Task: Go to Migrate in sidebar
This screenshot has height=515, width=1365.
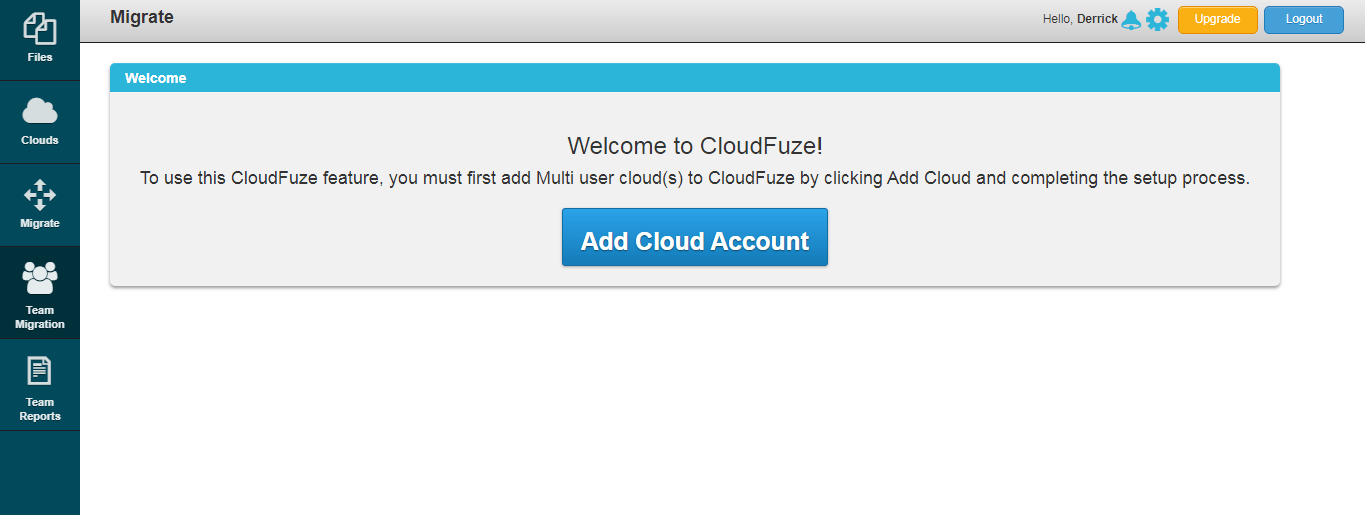Action: 40,205
